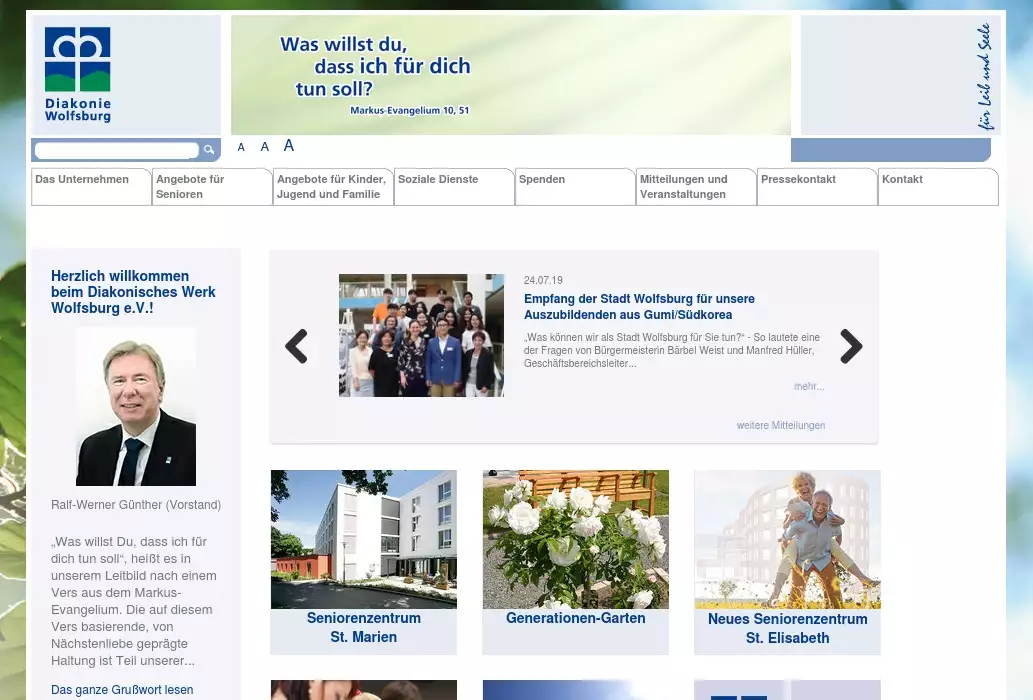Go to previous news slide arrow

coord(296,347)
